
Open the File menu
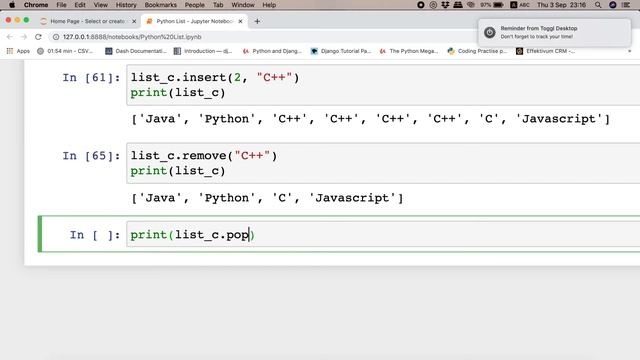pos(61,5)
